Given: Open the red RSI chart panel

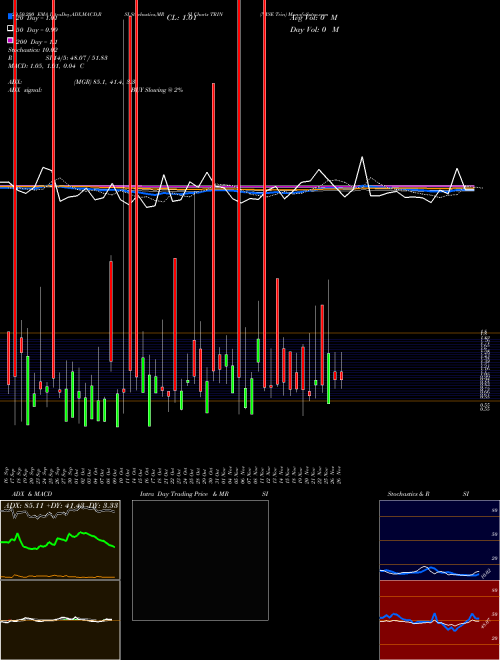Looking at the screenshot, I should (x=439, y=620).
